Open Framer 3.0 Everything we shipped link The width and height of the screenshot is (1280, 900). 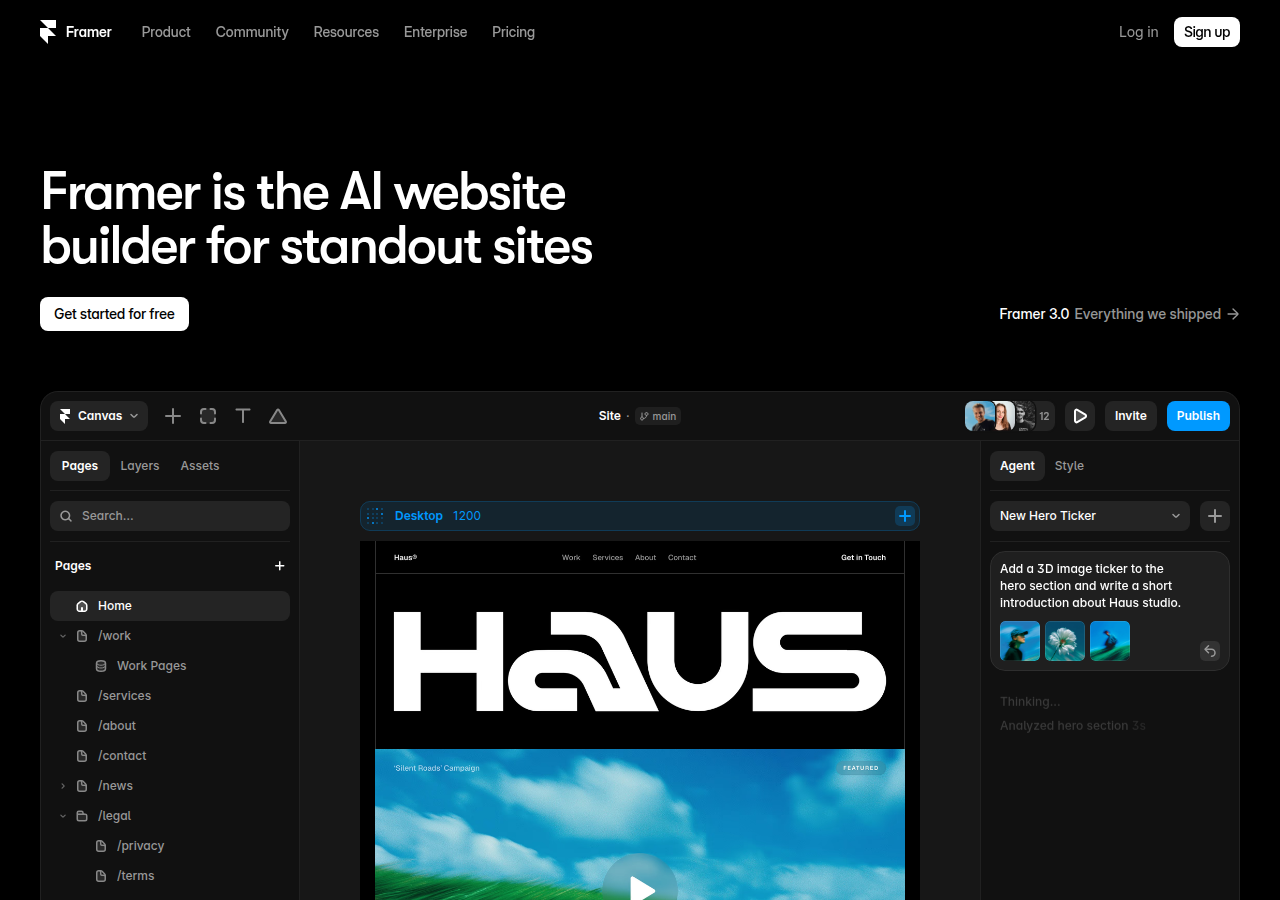pos(1119,314)
